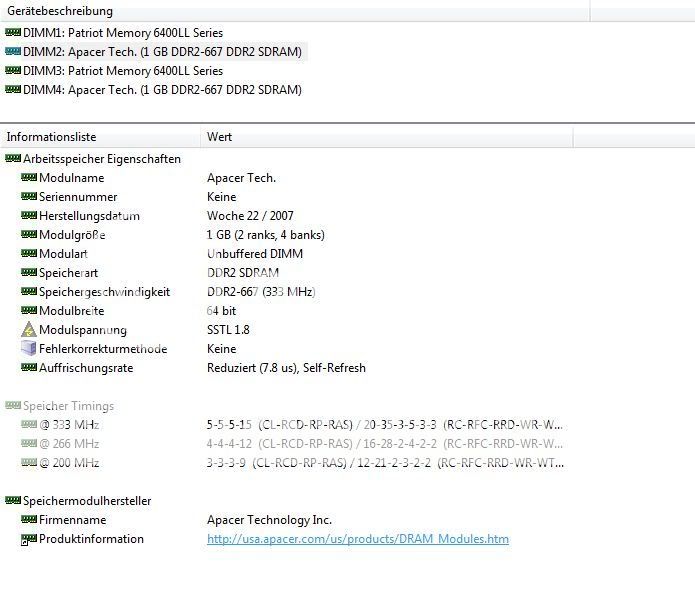Click the Herstellungsdatum label
This screenshot has height=608, width=695.
coord(89,216)
